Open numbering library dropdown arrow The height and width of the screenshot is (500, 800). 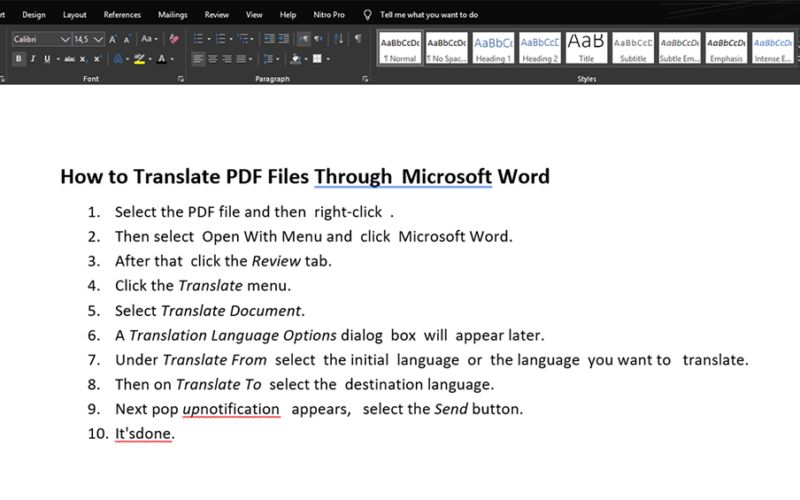tap(231, 39)
